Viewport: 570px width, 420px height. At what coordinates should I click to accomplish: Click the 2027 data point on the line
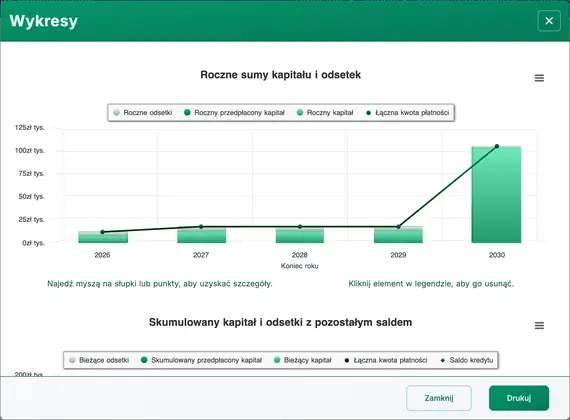[x=201, y=227]
